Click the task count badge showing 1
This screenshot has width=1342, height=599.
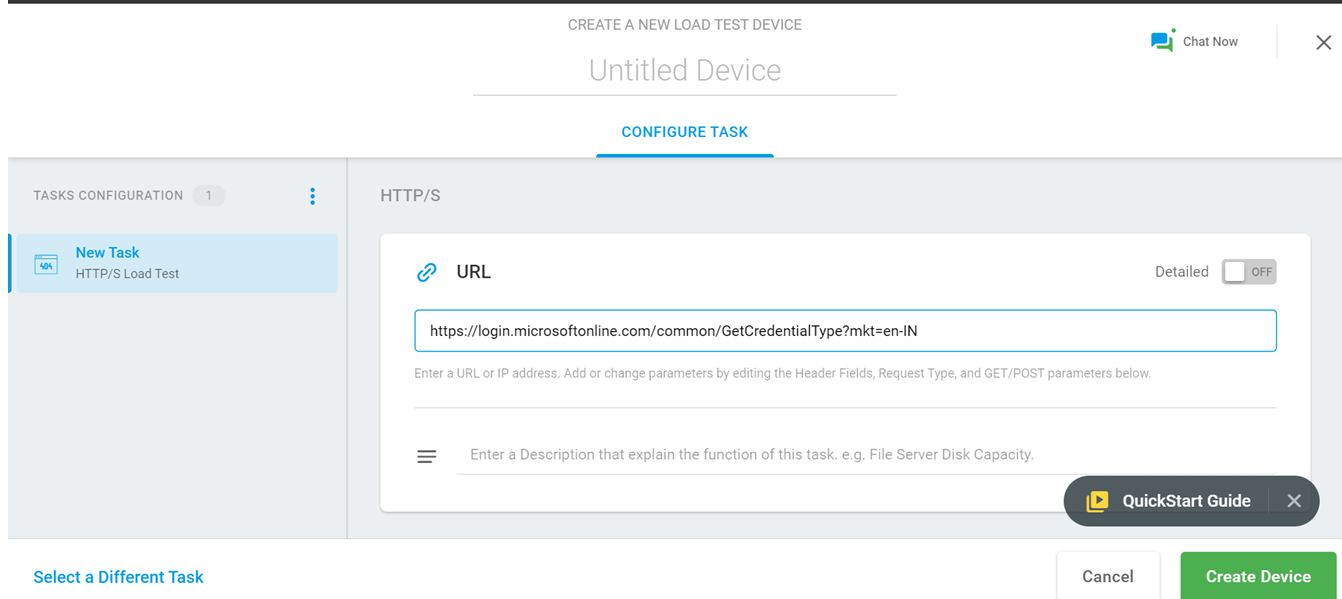(x=210, y=195)
